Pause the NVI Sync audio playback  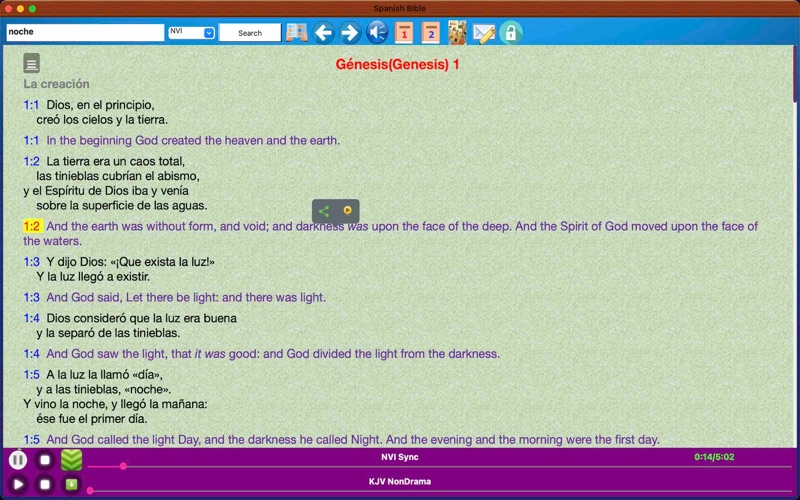click(18, 460)
